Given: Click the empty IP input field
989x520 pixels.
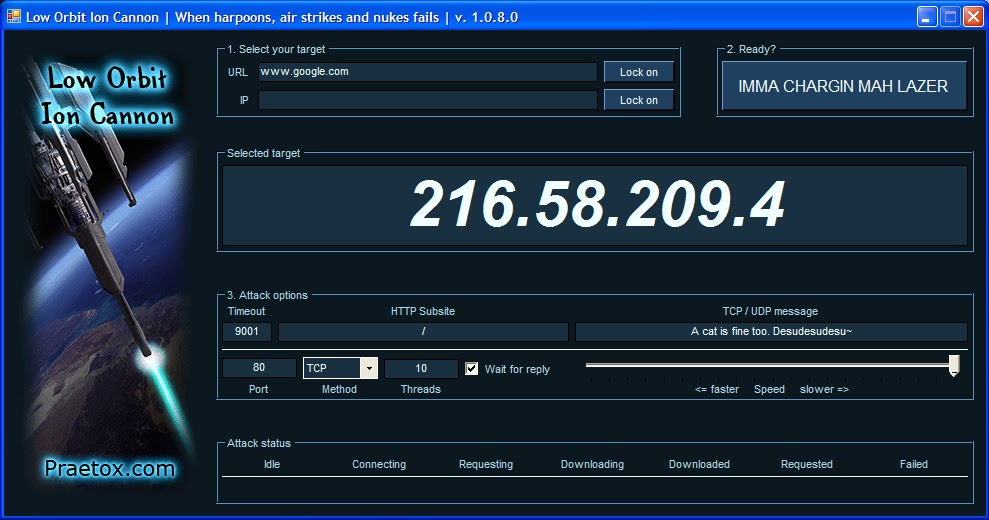Looking at the screenshot, I should [428, 100].
